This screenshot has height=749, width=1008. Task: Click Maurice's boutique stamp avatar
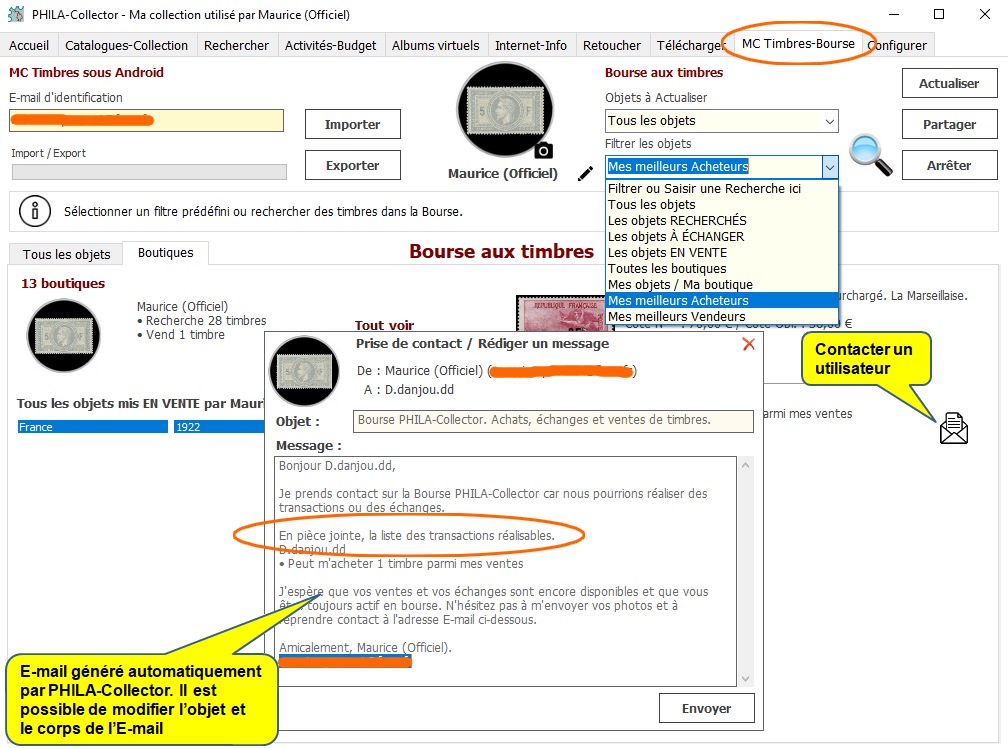pyautogui.click(x=64, y=336)
